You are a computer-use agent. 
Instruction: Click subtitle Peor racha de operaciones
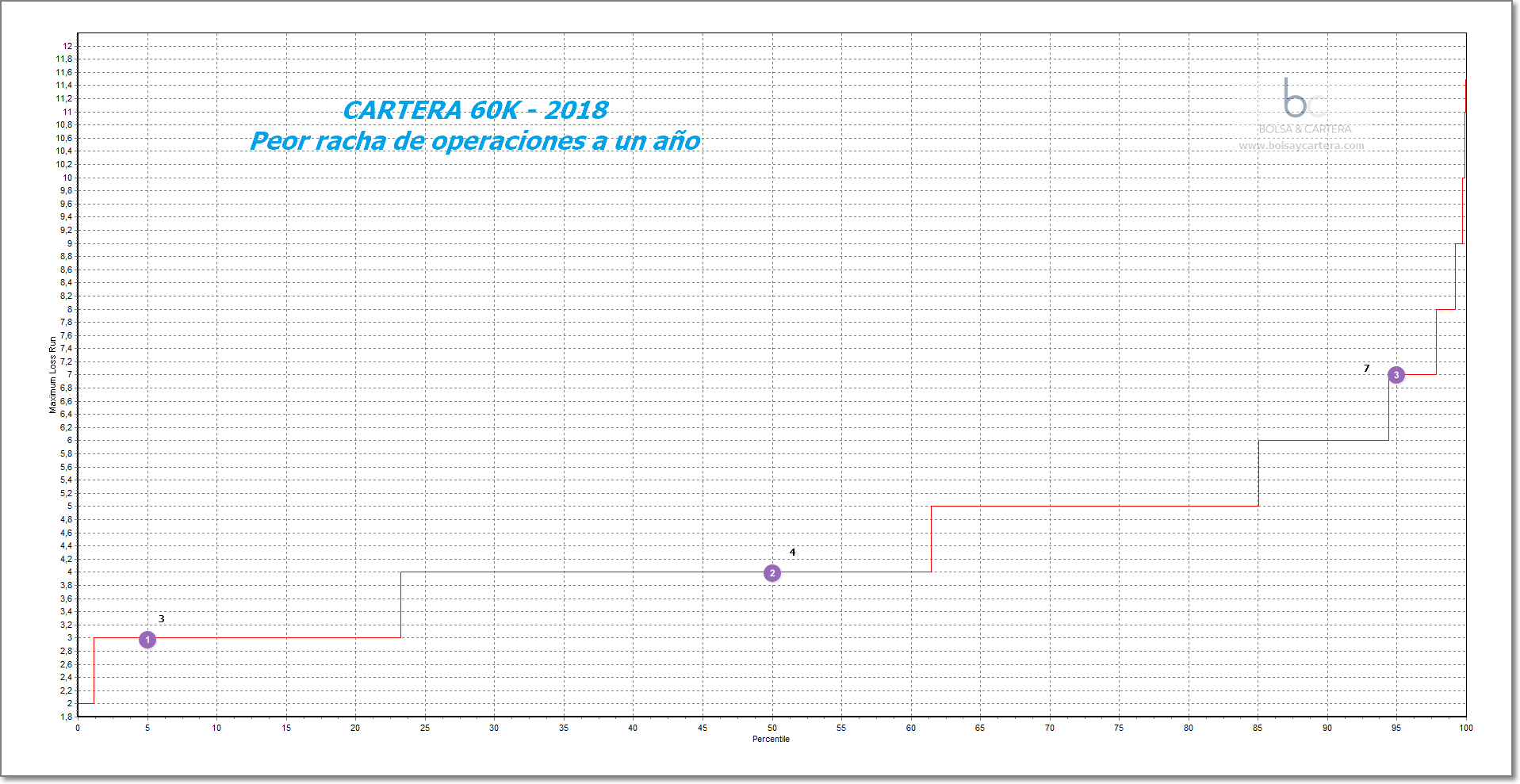coord(475,141)
